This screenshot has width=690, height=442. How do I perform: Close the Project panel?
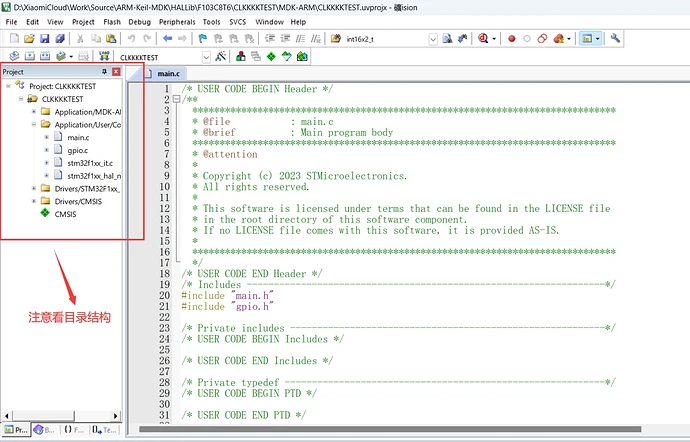pyautogui.click(x=116, y=72)
